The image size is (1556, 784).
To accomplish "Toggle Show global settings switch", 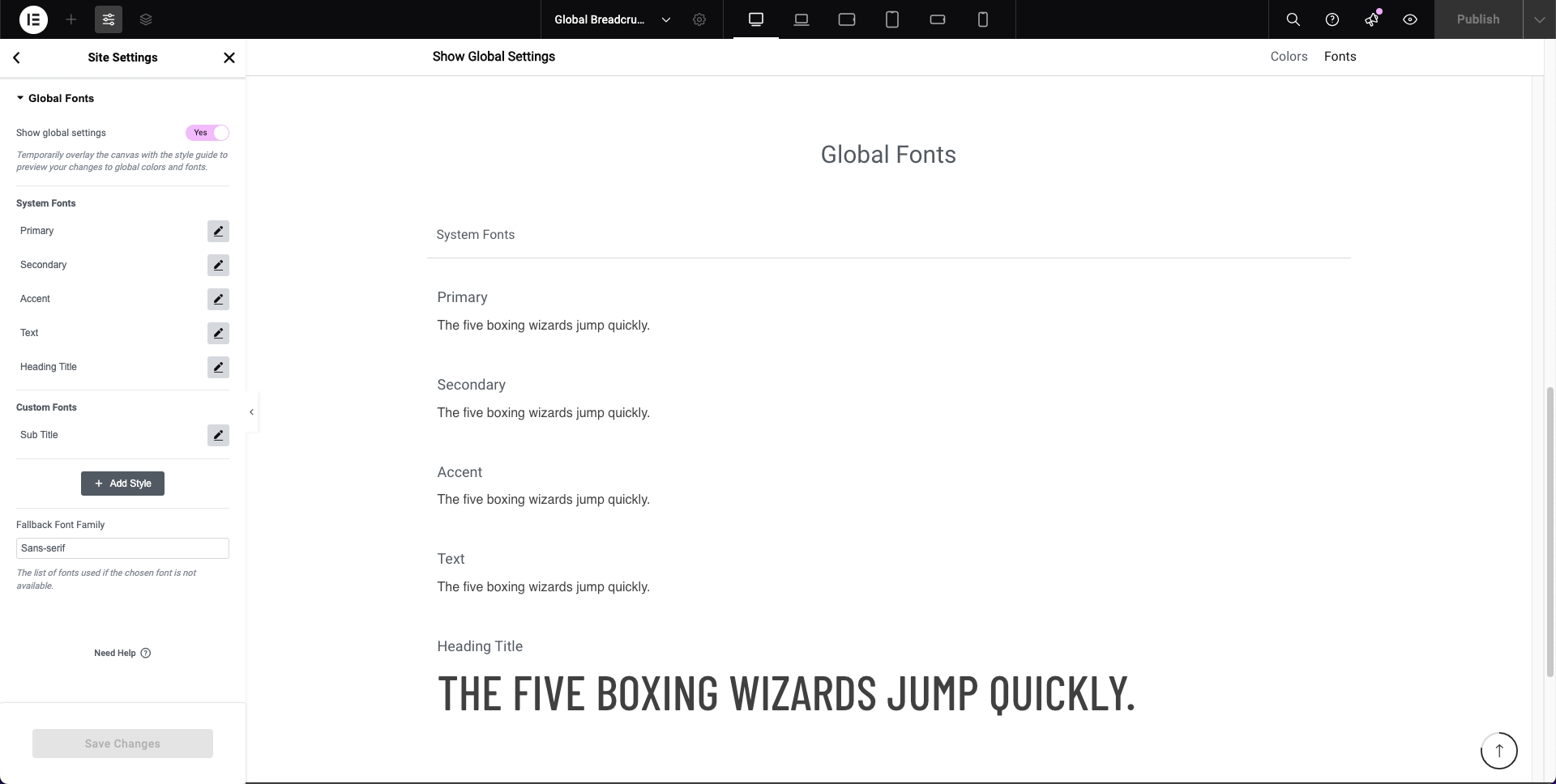I will 207,133.
